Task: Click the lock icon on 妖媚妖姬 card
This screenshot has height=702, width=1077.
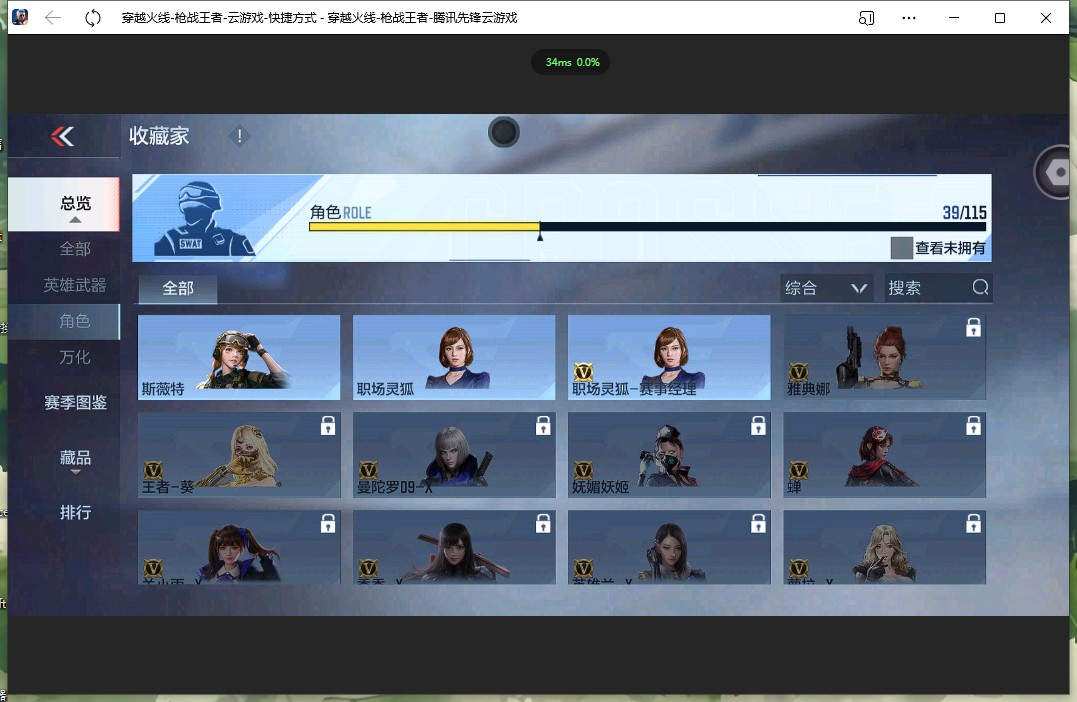Action: pos(758,426)
